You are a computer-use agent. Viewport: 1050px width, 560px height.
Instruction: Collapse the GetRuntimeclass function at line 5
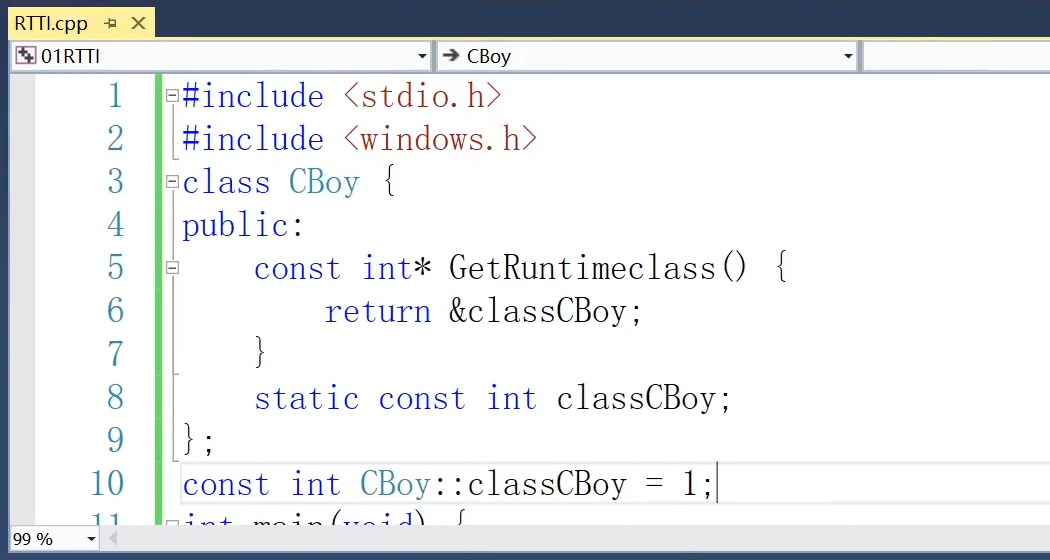pos(172,268)
